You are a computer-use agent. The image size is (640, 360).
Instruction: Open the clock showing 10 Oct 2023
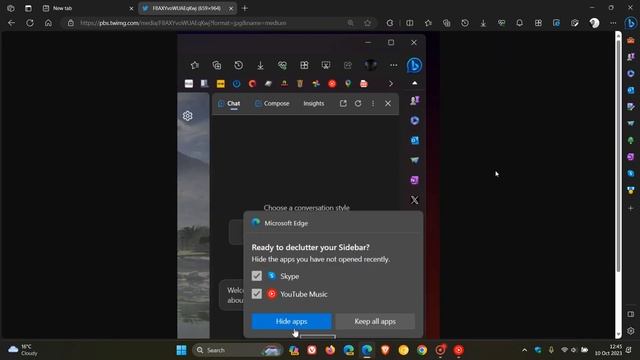coord(608,350)
